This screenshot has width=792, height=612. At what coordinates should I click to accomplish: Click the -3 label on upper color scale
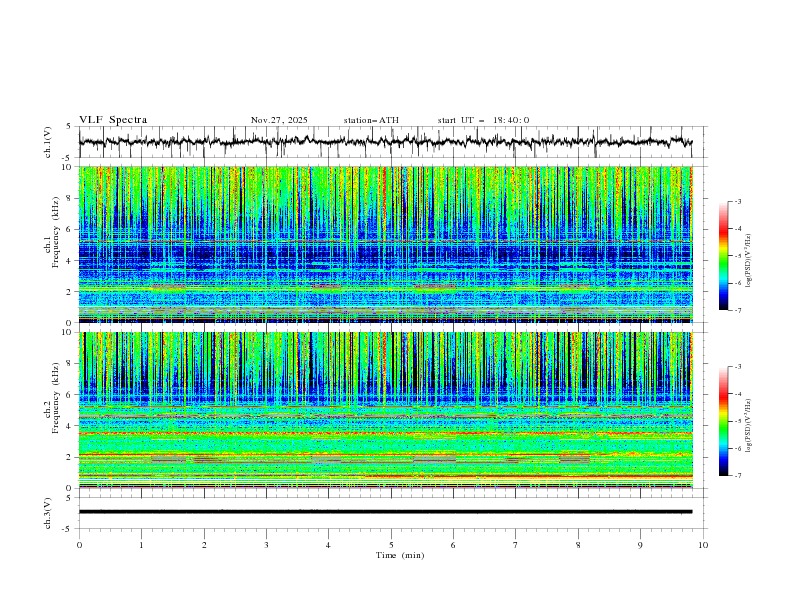point(737,202)
